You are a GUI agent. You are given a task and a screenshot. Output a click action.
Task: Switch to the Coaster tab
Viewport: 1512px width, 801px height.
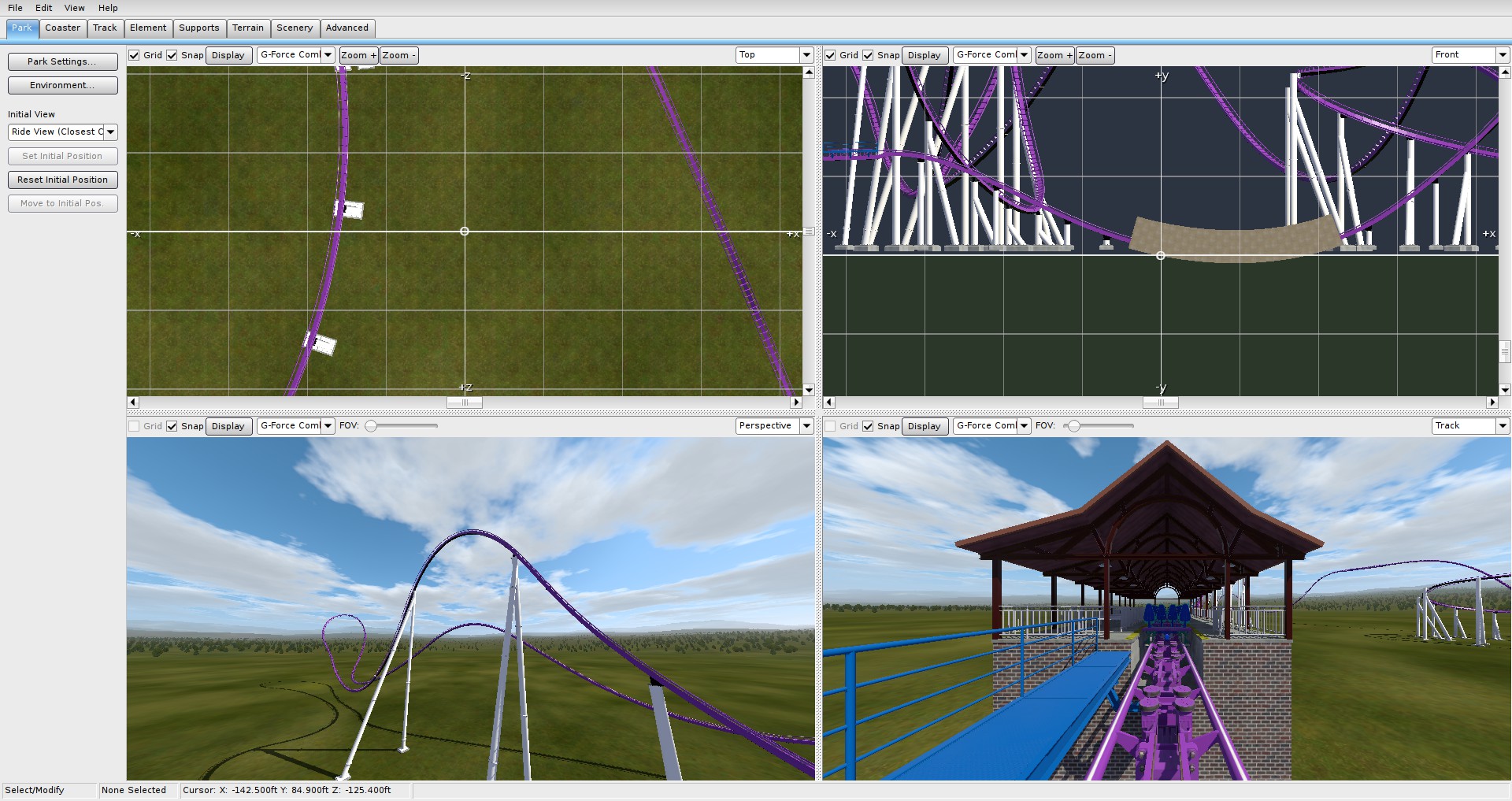pyautogui.click(x=63, y=28)
